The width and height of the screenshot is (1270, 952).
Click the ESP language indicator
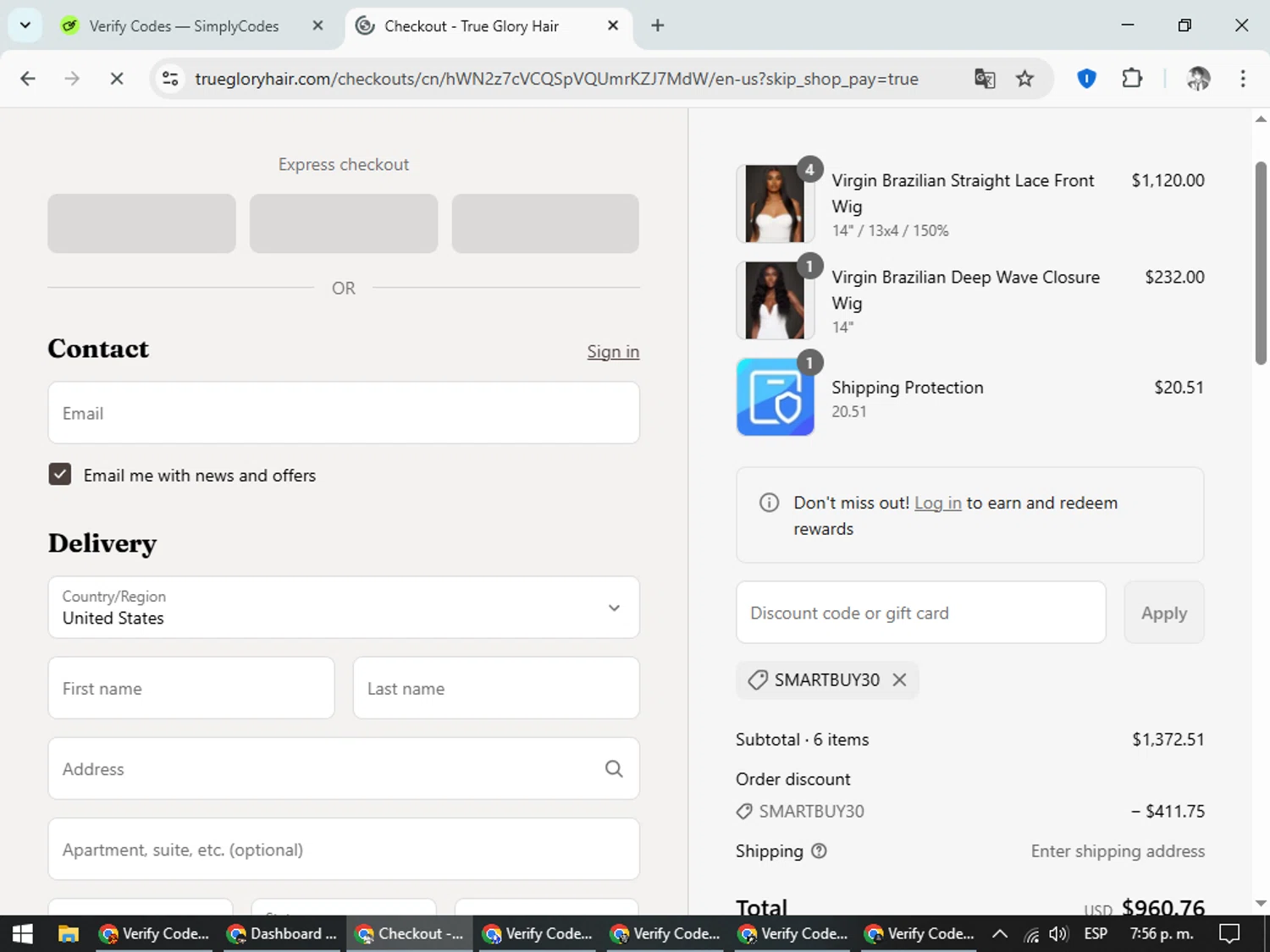(1096, 933)
